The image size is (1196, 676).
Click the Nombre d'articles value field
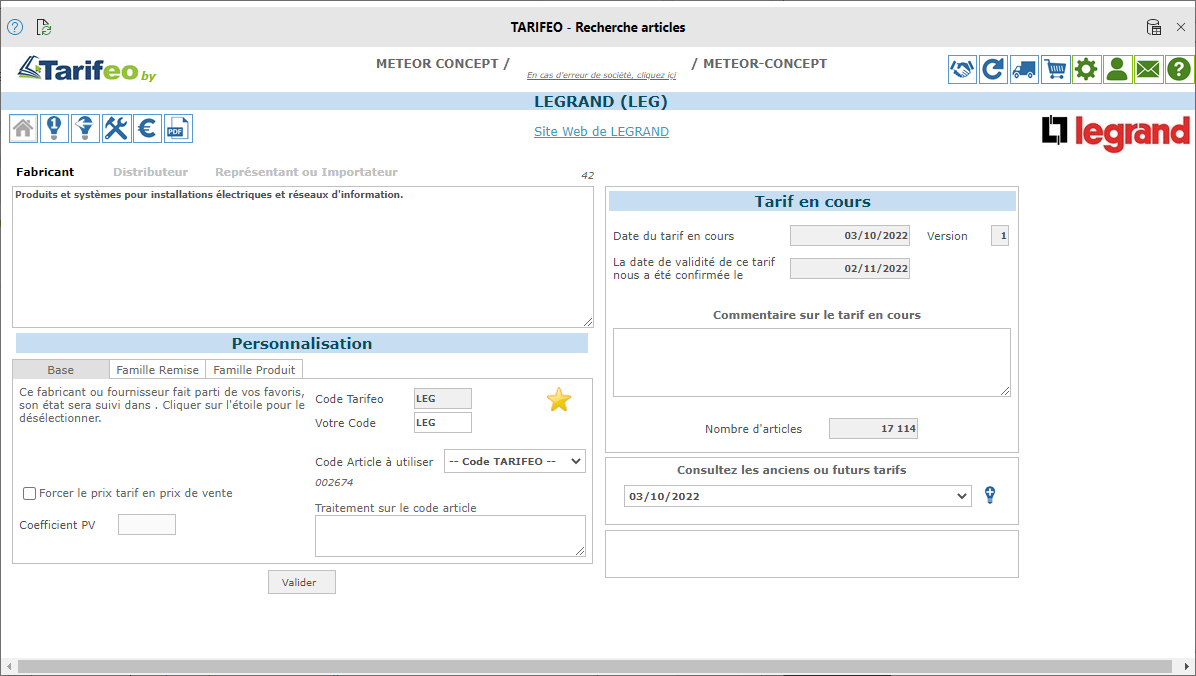coord(873,429)
